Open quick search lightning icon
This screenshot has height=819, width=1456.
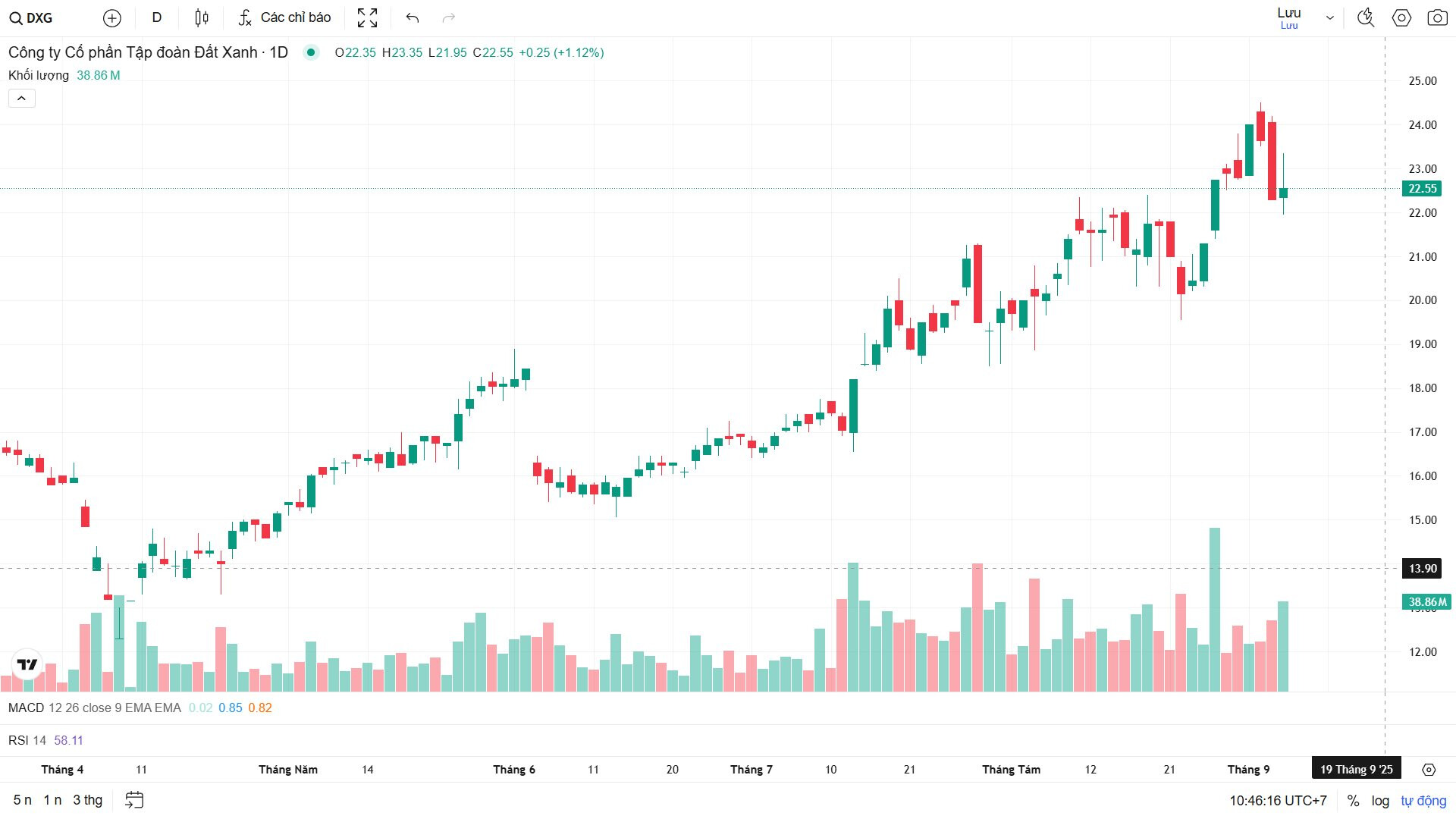pyautogui.click(x=1365, y=17)
